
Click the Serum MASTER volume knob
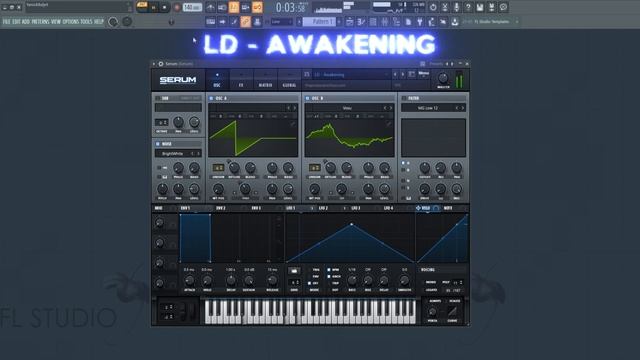pyautogui.click(x=443, y=78)
